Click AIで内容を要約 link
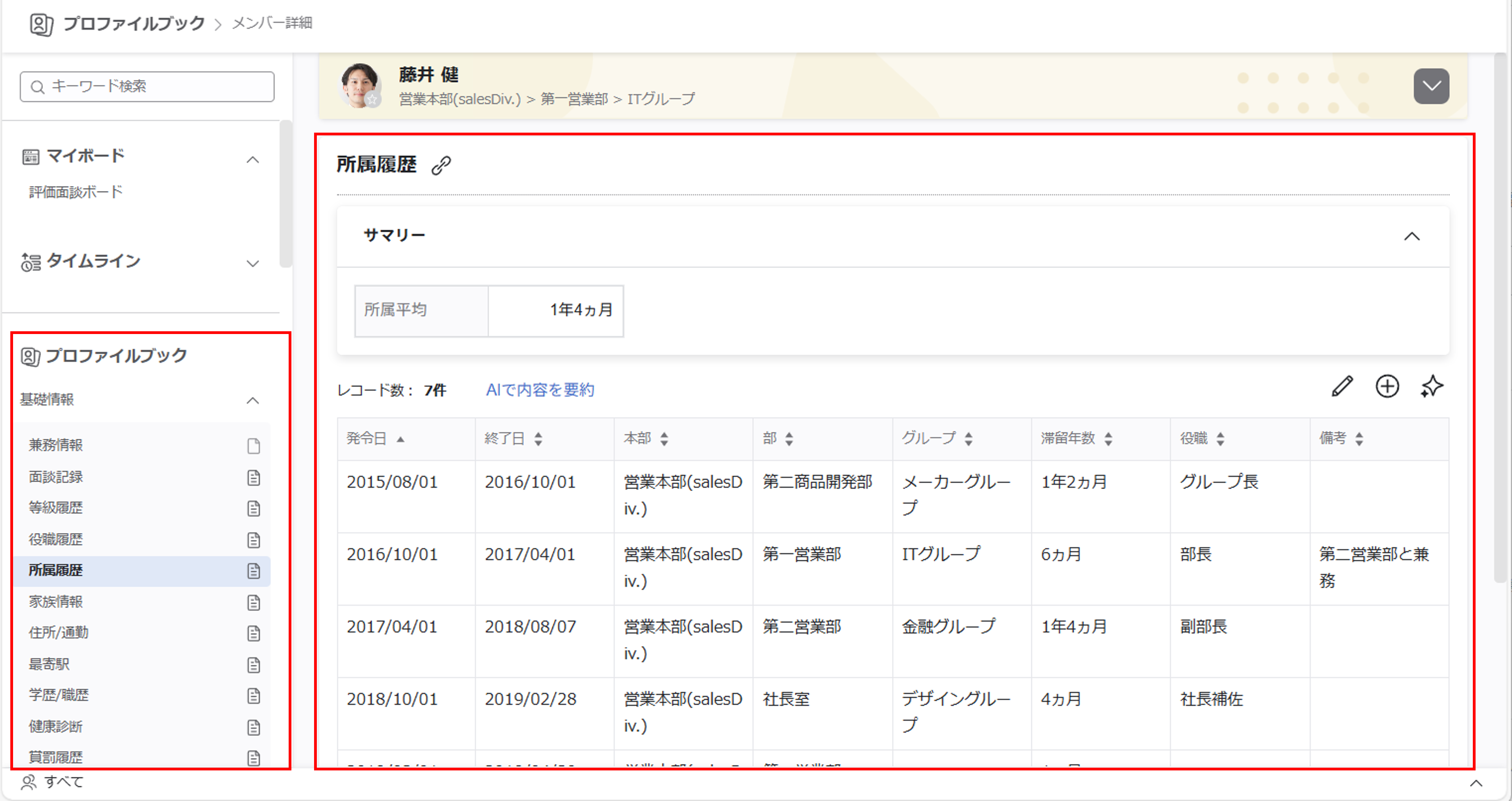This screenshot has height=801, width=1512. point(540,390)
